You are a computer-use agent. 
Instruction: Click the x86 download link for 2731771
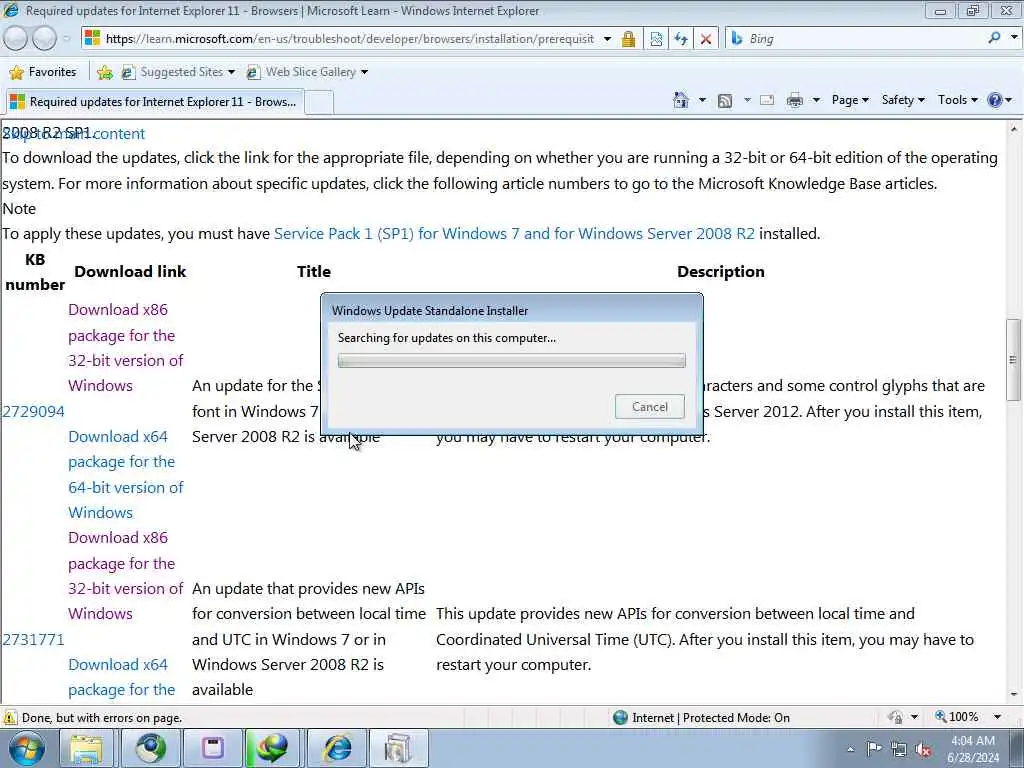click(125, 575)
